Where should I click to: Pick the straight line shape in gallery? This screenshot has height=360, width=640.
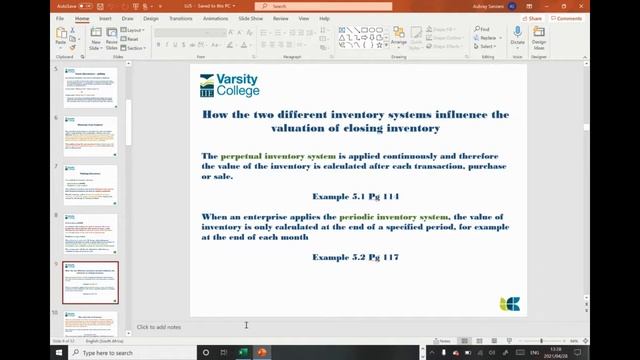point(350,30)
